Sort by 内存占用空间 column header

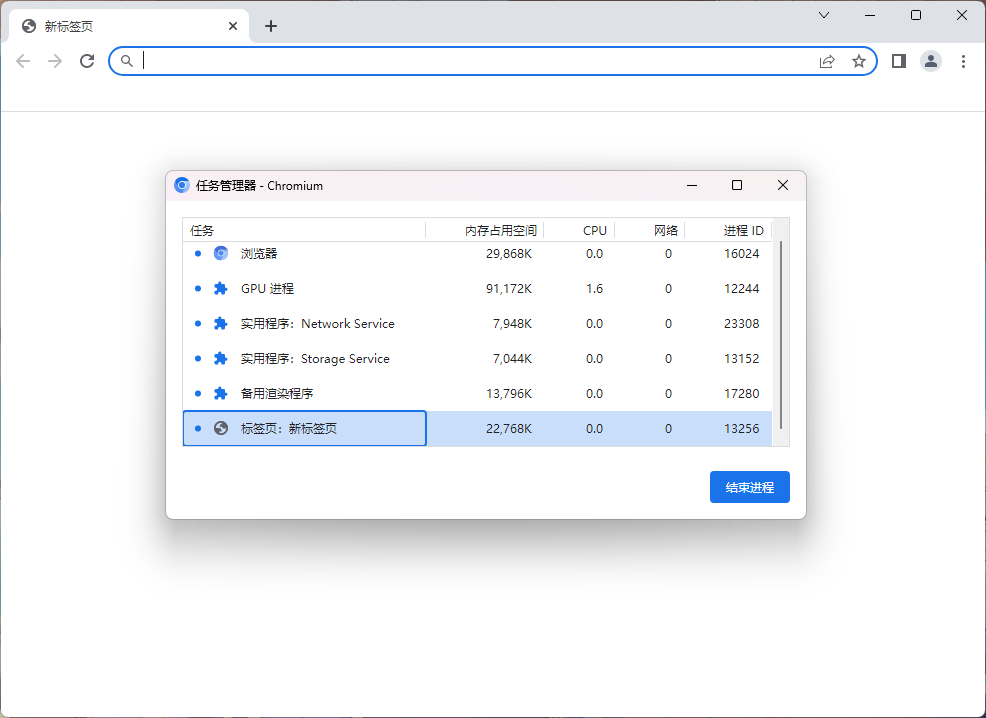click(500, 230)
